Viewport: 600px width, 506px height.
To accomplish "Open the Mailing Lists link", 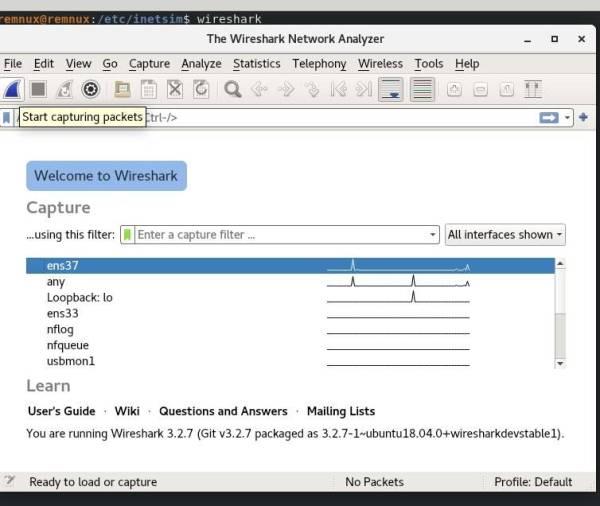I will click(340, 411).
